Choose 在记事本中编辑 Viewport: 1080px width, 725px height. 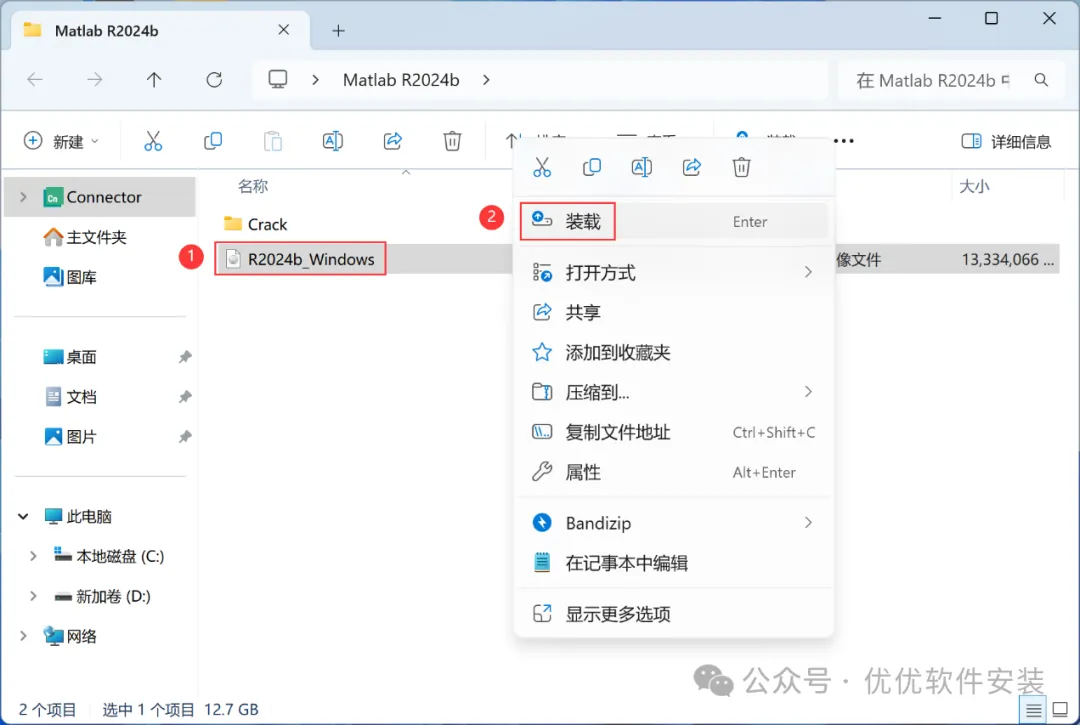click(x=673, y=563)
